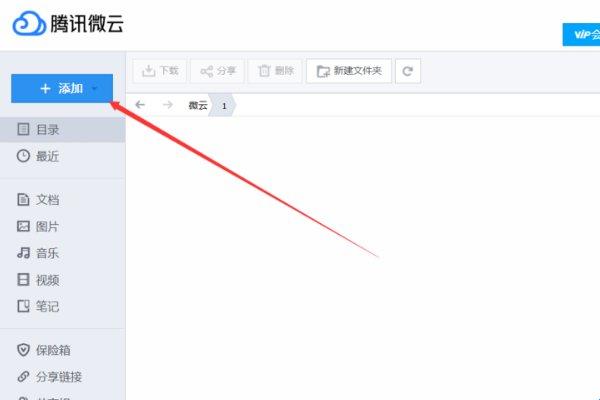Click the 删除 trash toolbar button
The width and height of the screenshot is (600, 400).
(x=275, y=71)
